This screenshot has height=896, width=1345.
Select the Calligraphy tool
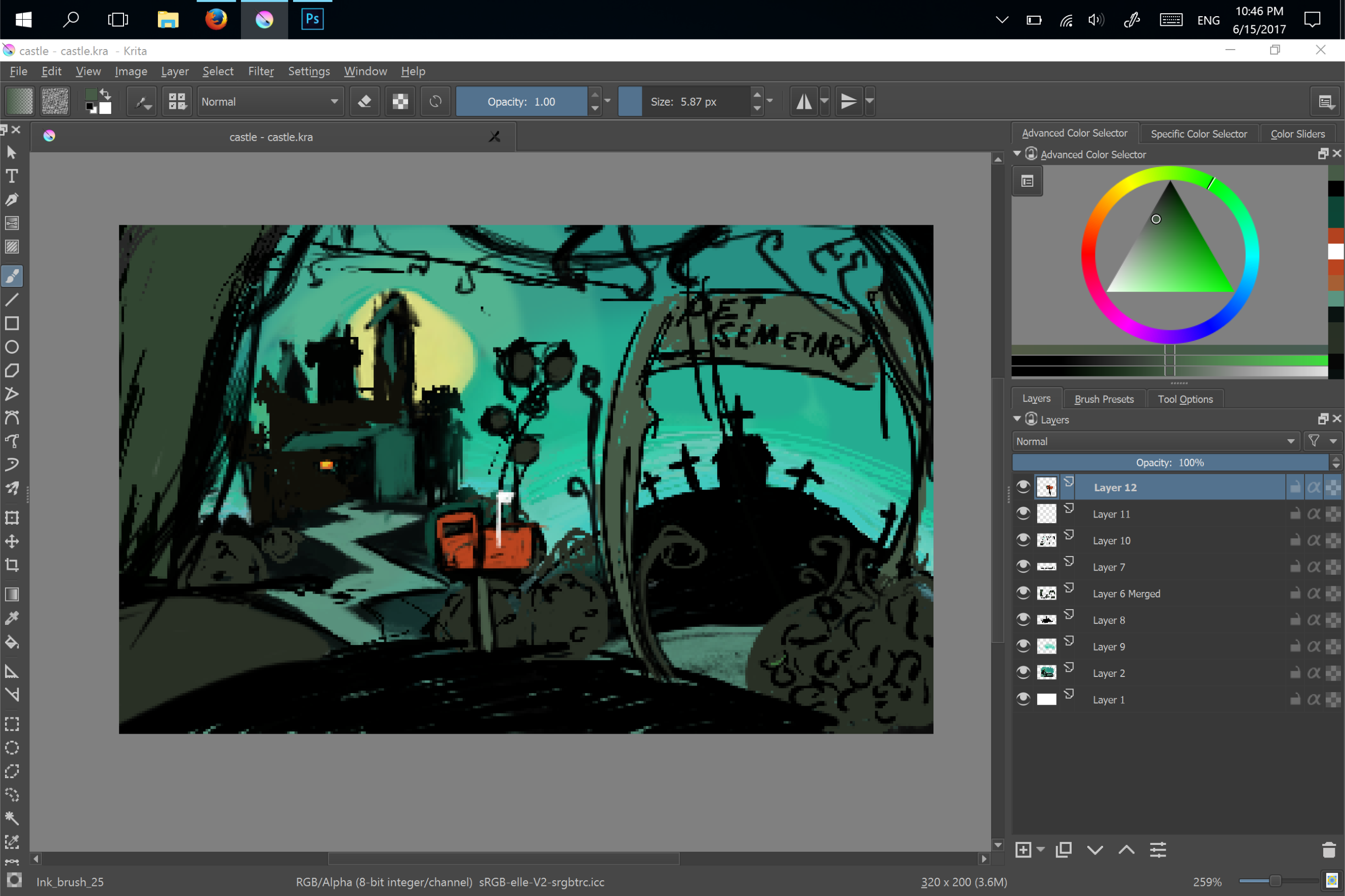(12, 199)
